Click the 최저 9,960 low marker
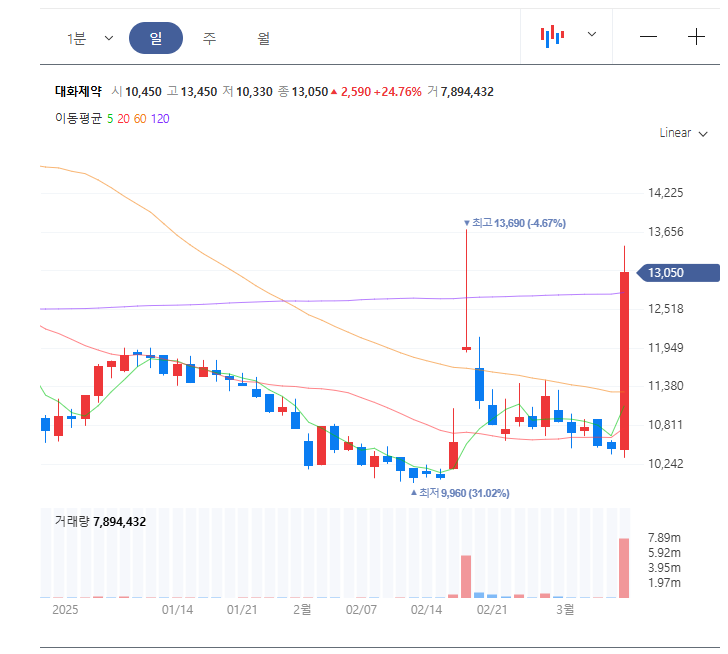 pos(460,493)
